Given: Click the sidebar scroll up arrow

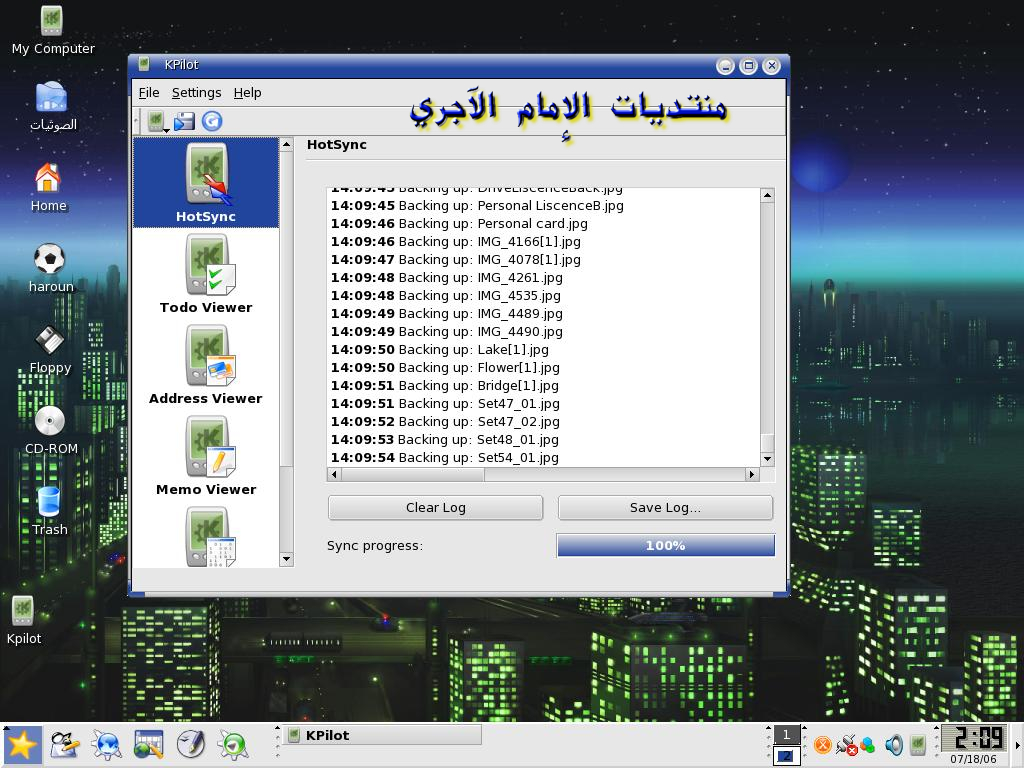Looking at the screenshot, I should [x=286, y=144].
